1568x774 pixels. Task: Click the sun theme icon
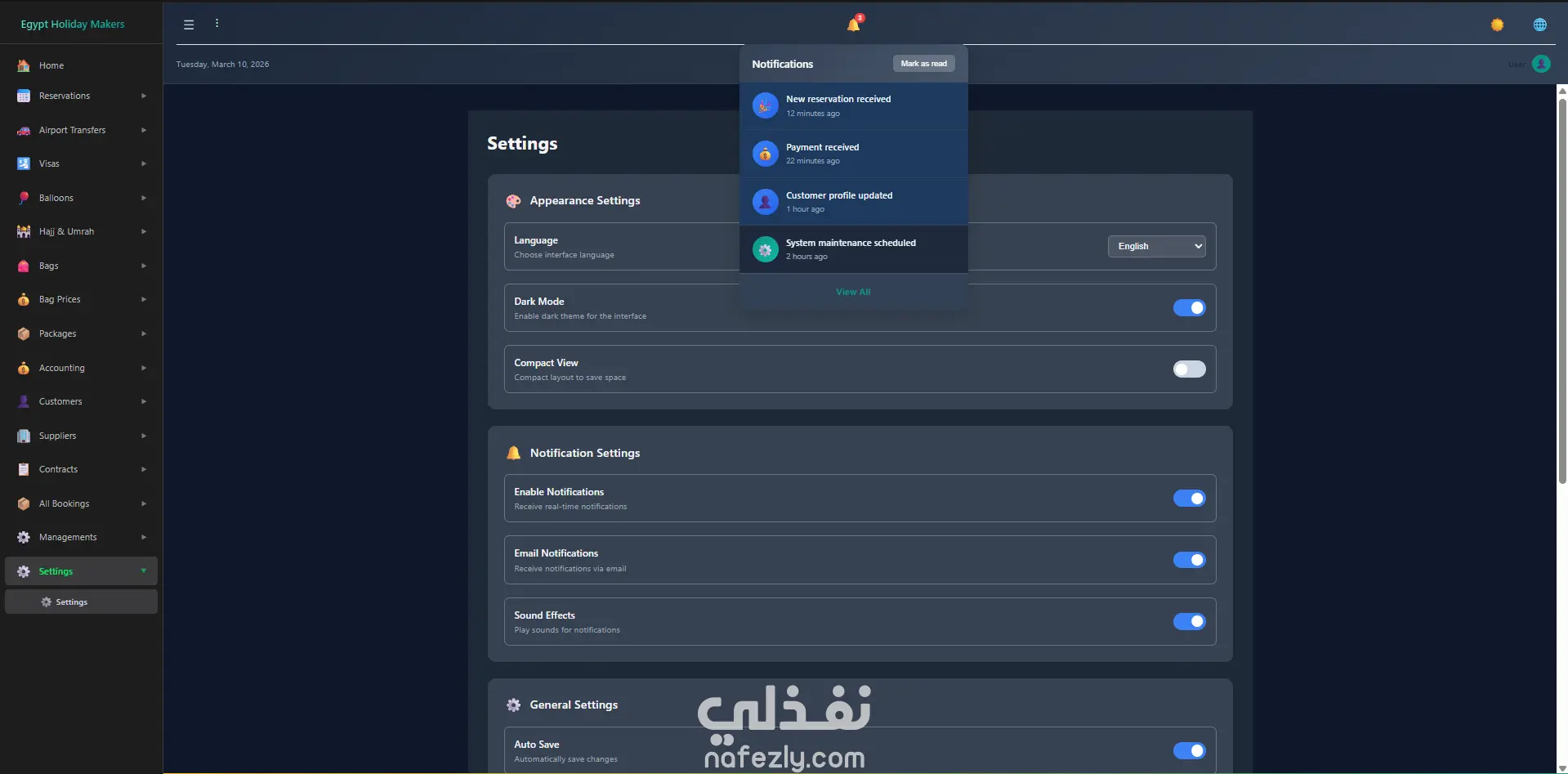(x=1497, y=25)
